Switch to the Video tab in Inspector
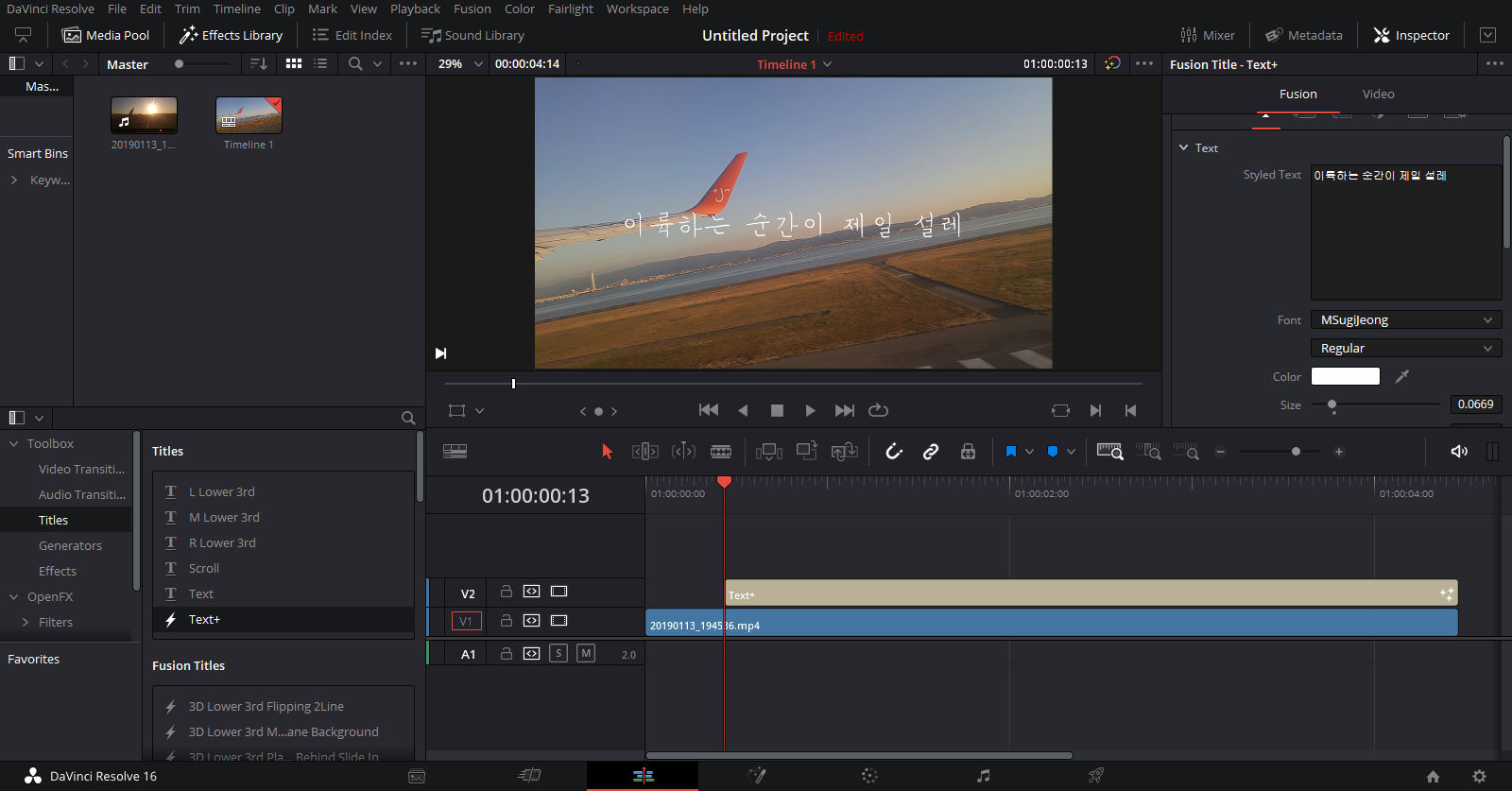The width and height of the screenshot is (1512, 791). point(1378,94)
